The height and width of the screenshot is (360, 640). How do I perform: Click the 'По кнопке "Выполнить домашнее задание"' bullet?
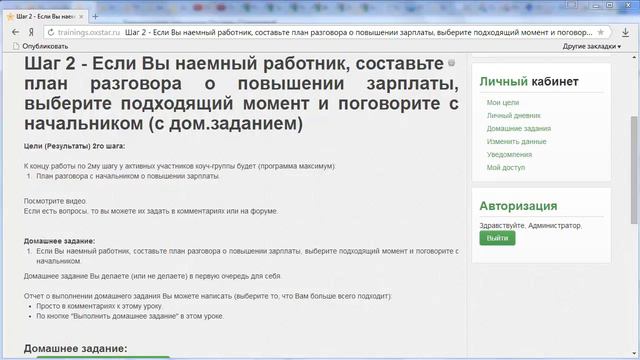(130, 316)
